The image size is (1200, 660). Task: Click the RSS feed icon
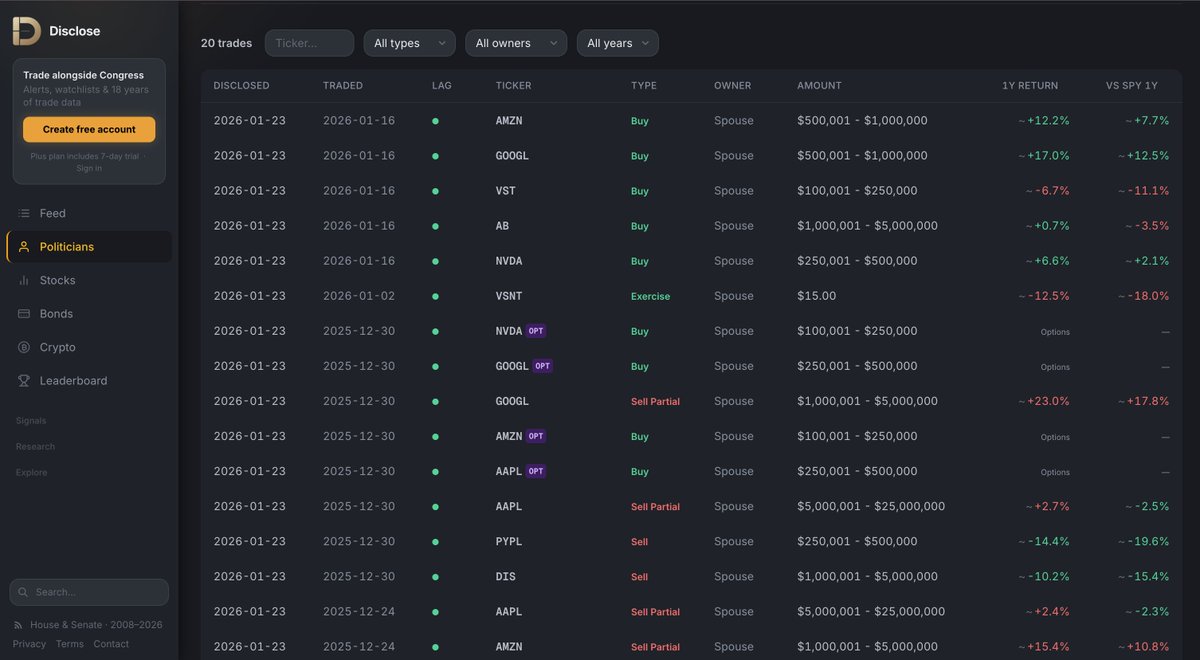coord(20,625)
